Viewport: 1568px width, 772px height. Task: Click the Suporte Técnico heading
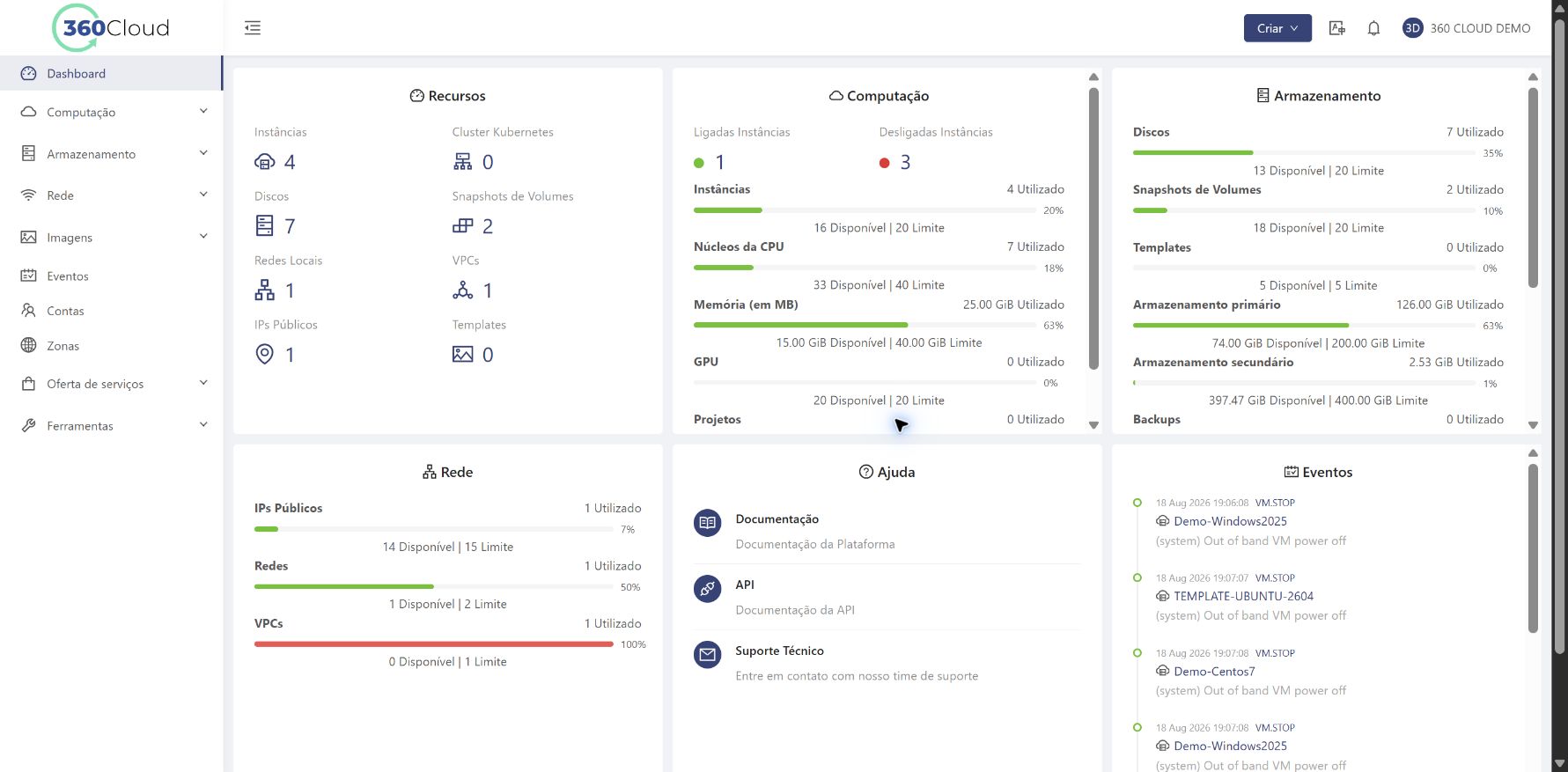(x=780, y=651)
